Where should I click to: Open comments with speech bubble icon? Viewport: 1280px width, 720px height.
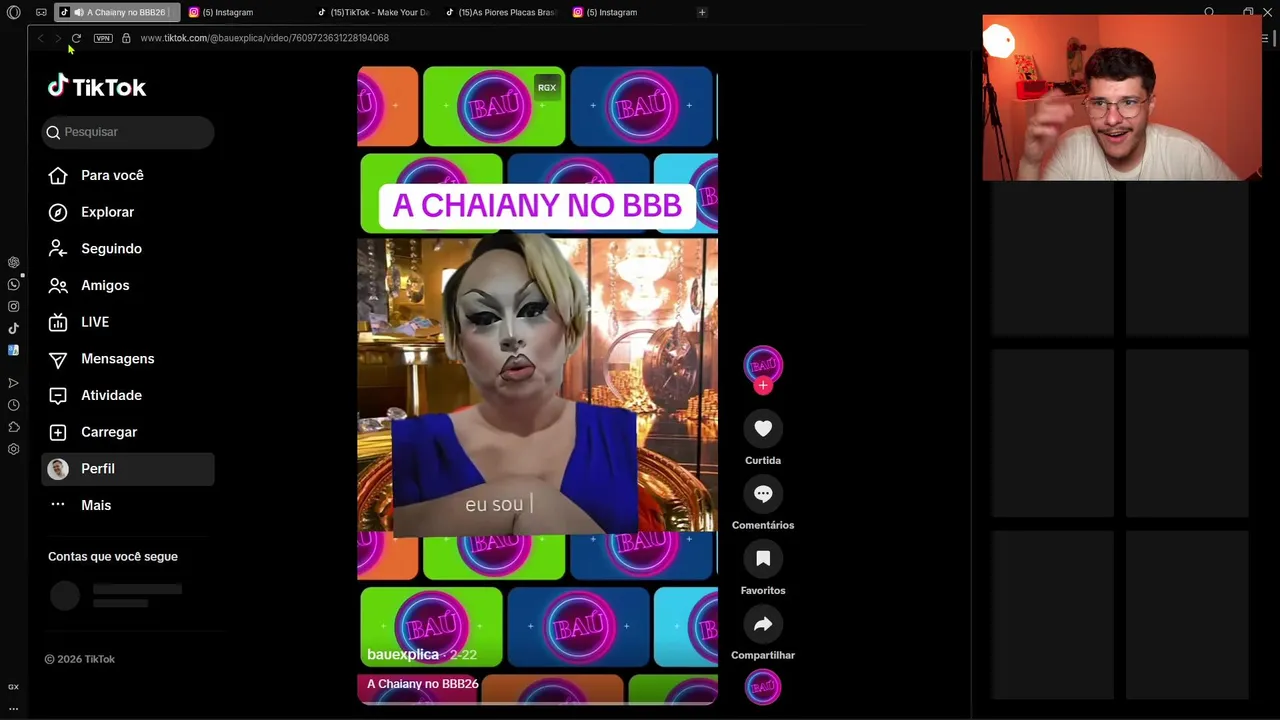tap(763, 493)
